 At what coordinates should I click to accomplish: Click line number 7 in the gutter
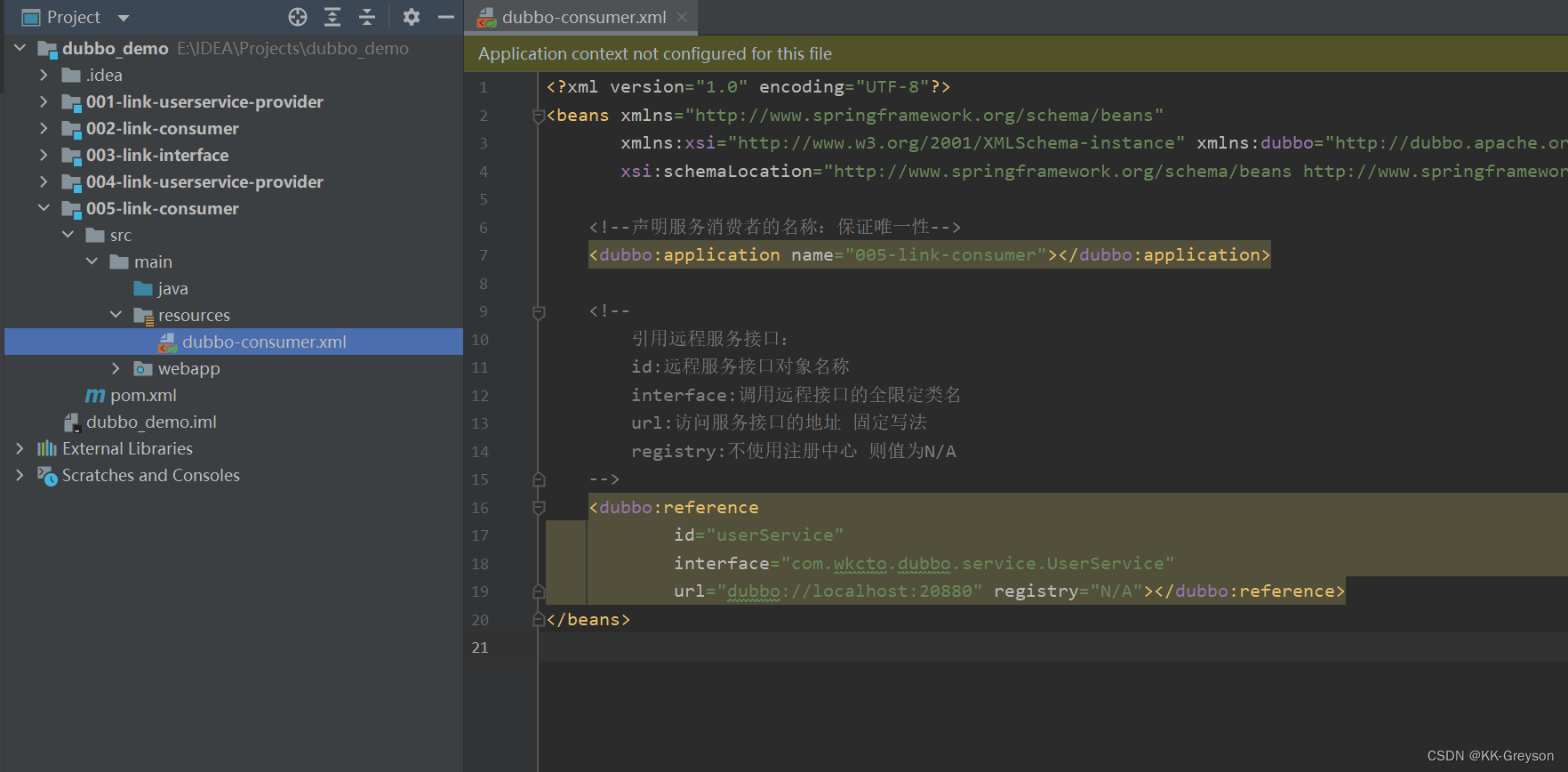[x=484, y=255]
